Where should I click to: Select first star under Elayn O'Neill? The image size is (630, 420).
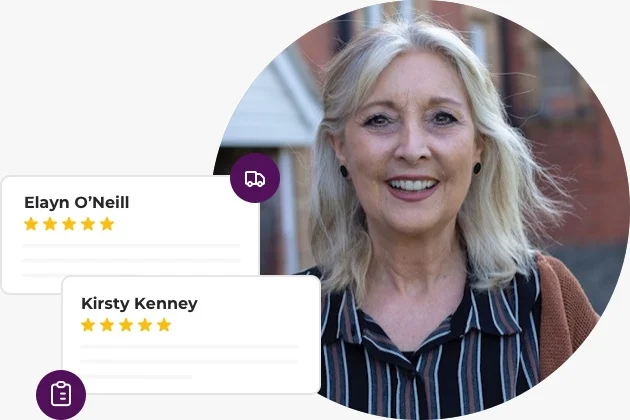(31, 224)
